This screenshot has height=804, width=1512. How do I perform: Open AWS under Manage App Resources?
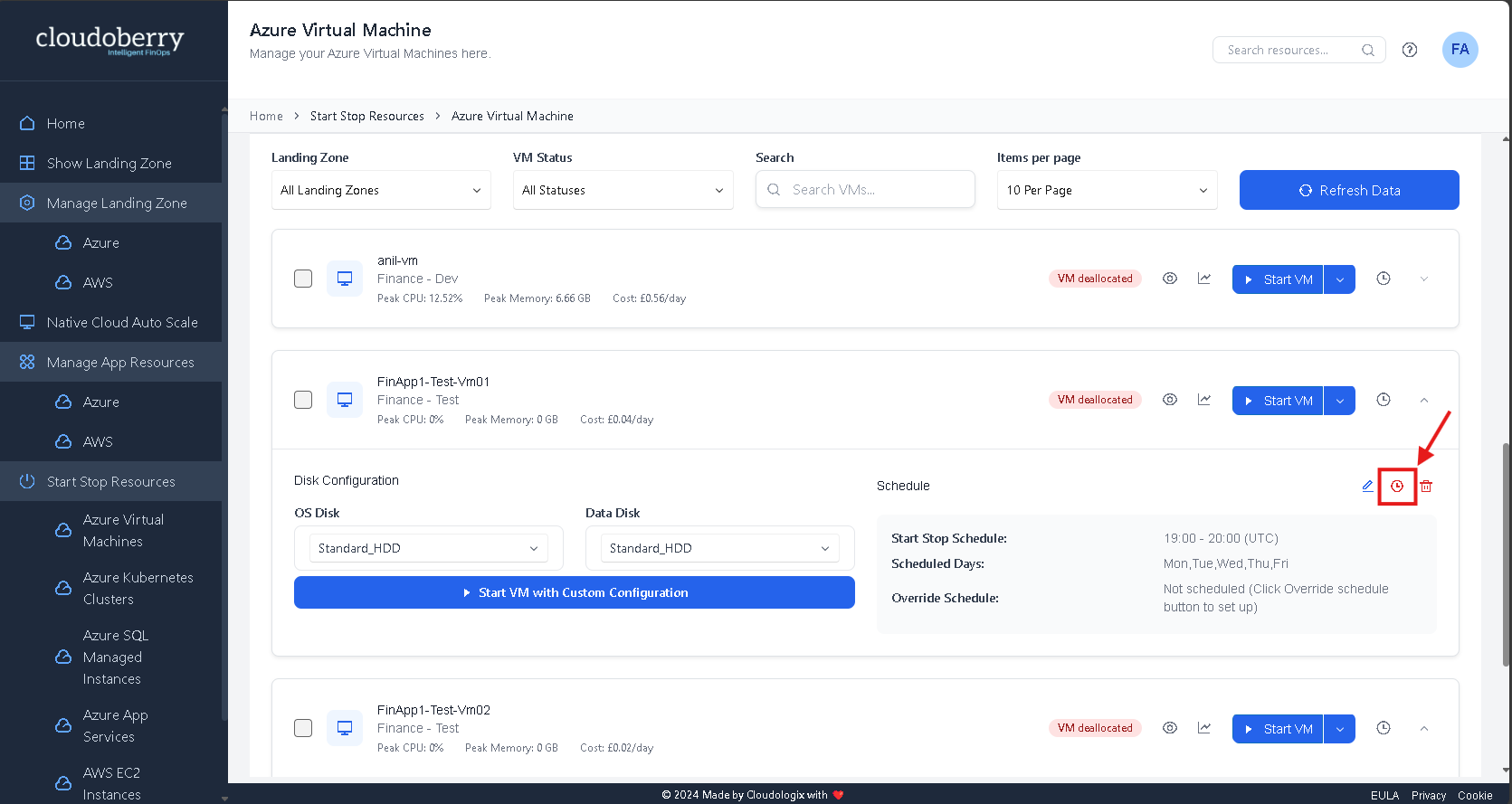[110, 441]
